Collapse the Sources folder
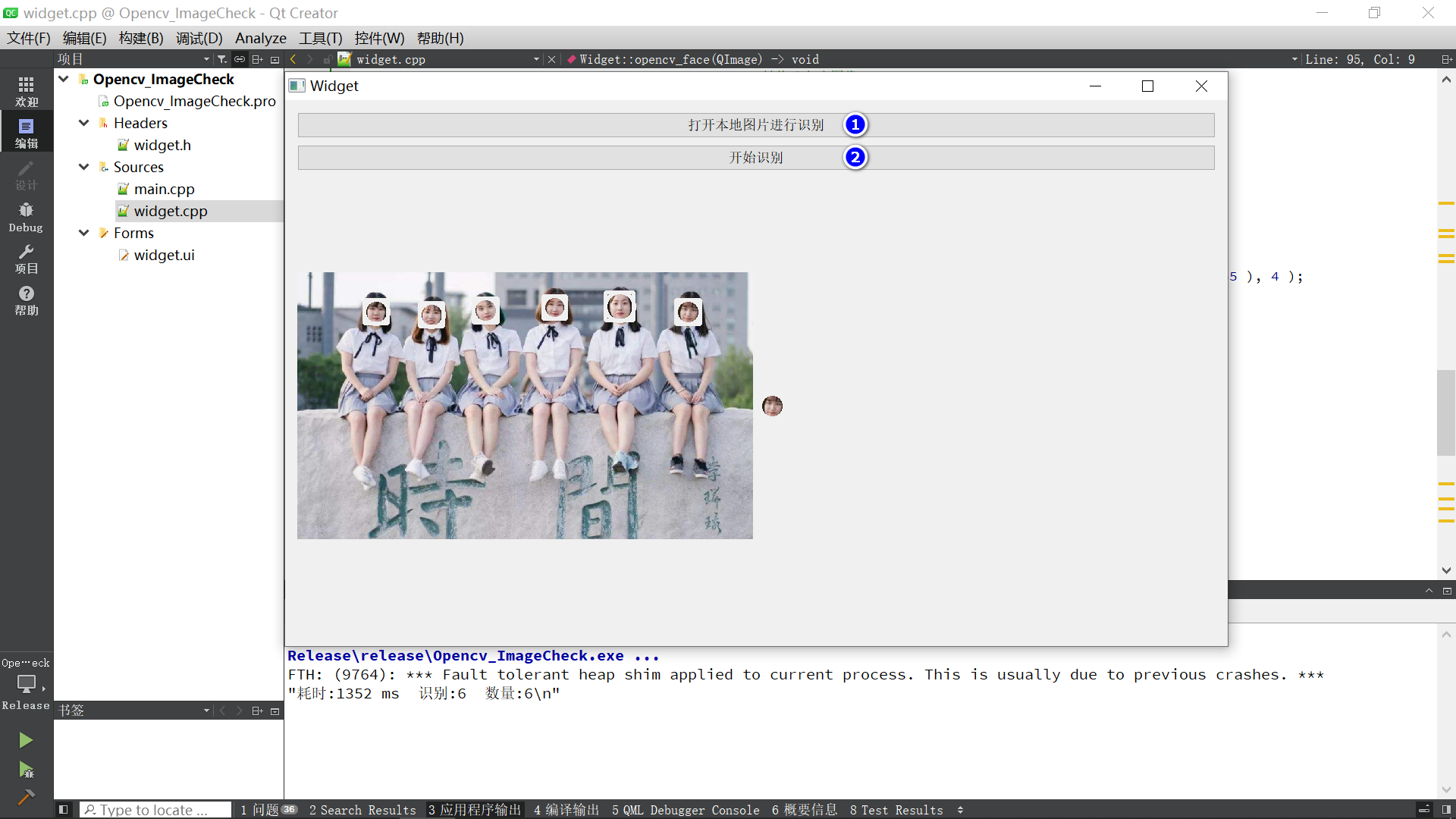1456x819 pixels. (84, 167)
